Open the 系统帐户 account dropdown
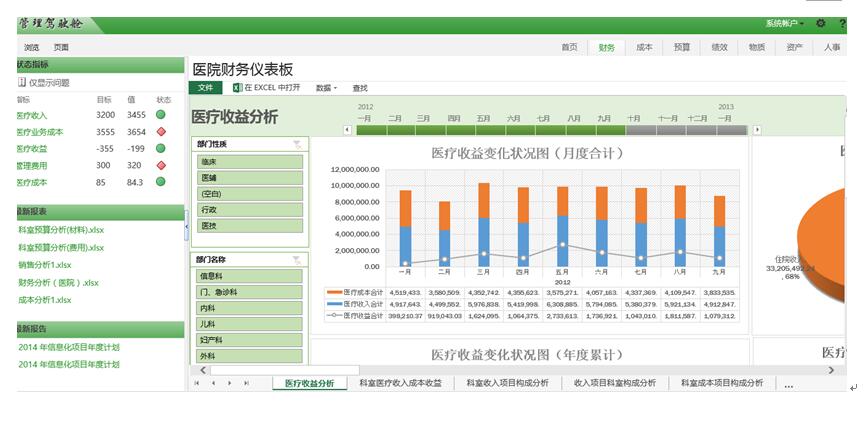868x431 pixels. [x=784, y=23]
